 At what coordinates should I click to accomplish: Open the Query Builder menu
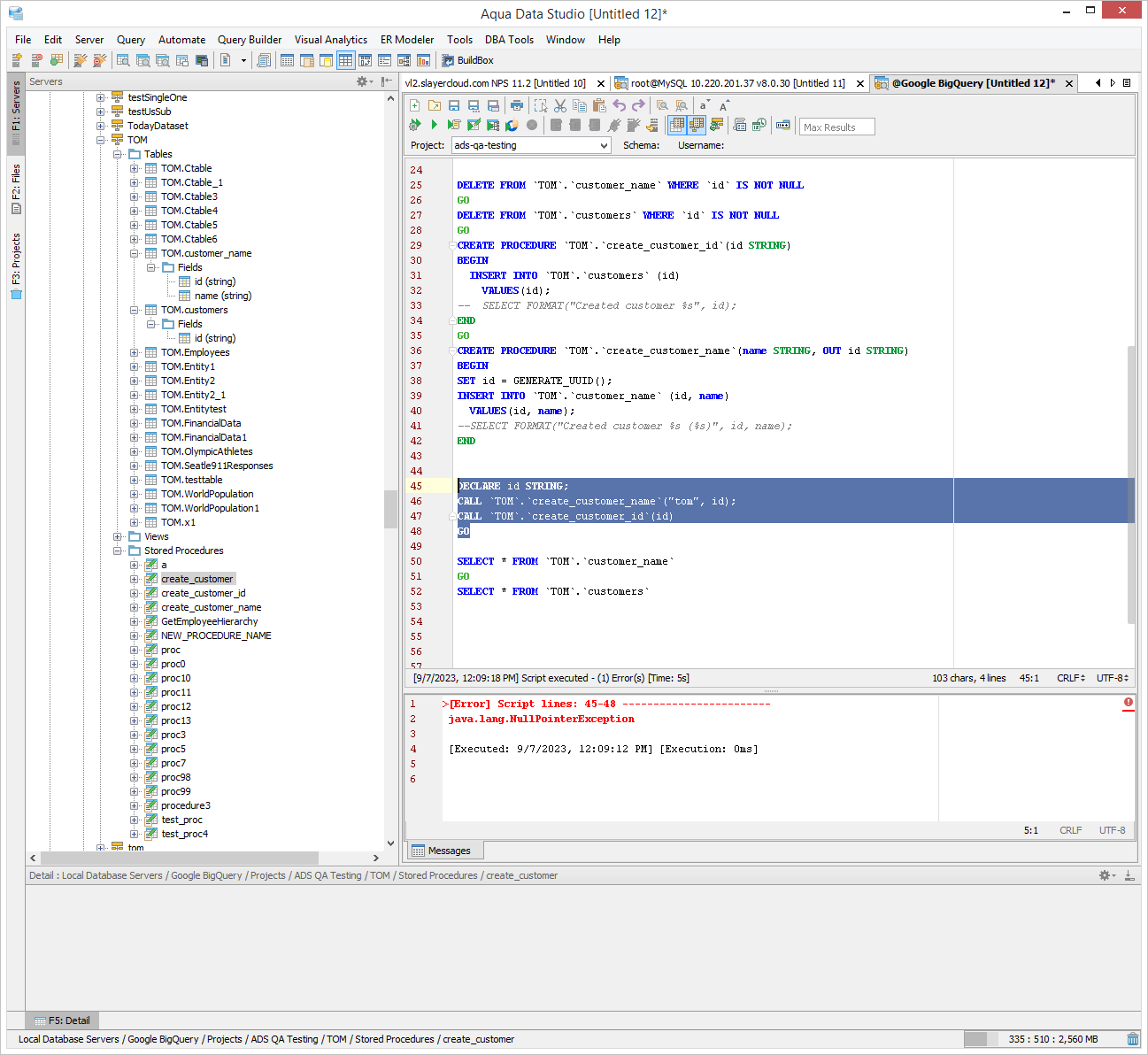click(x=249, y=40)
